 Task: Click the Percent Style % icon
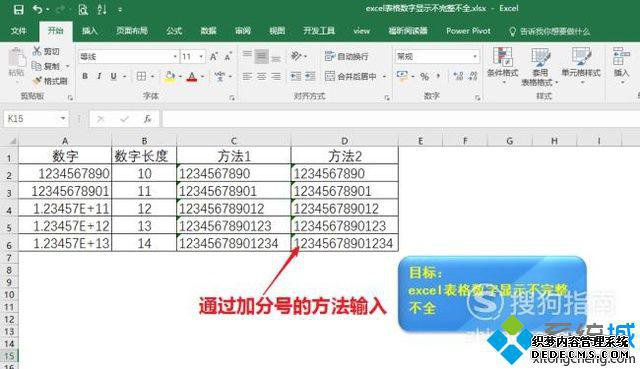coord(424,76)
